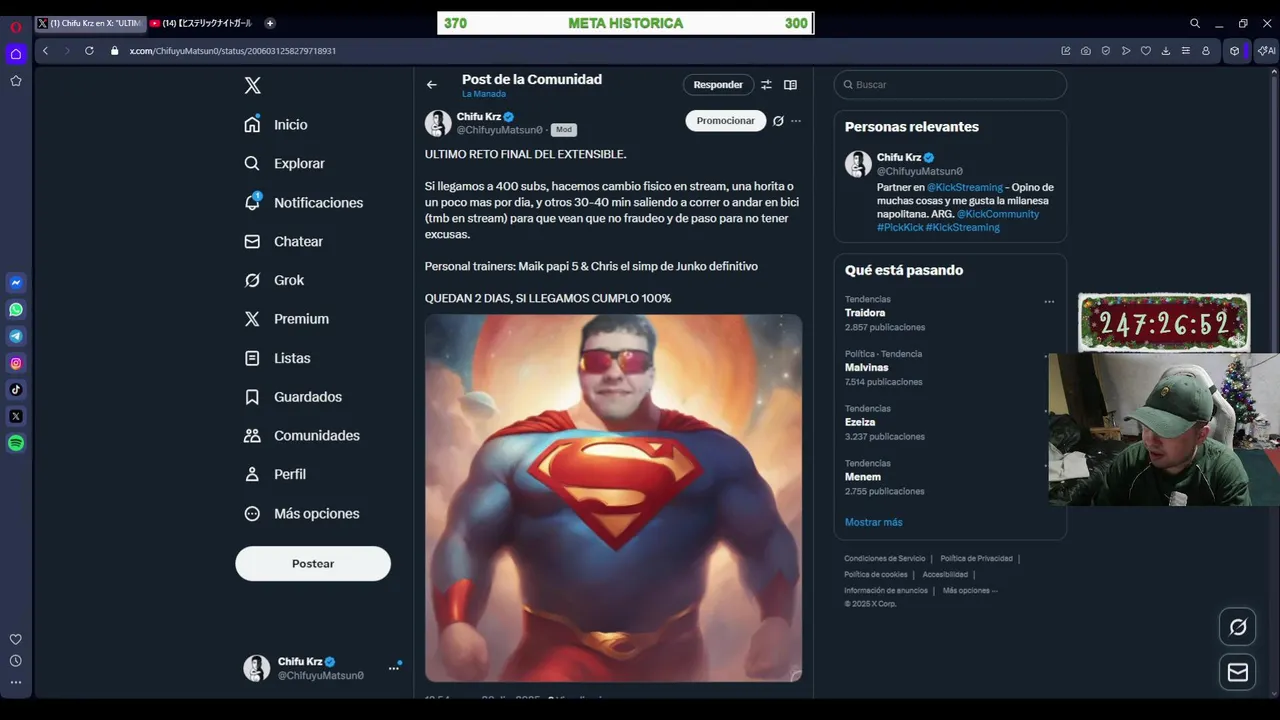Open Spotify in the Opera sidebar
The height and width of the screenshot is (720, 1280).
coord(16,443)
